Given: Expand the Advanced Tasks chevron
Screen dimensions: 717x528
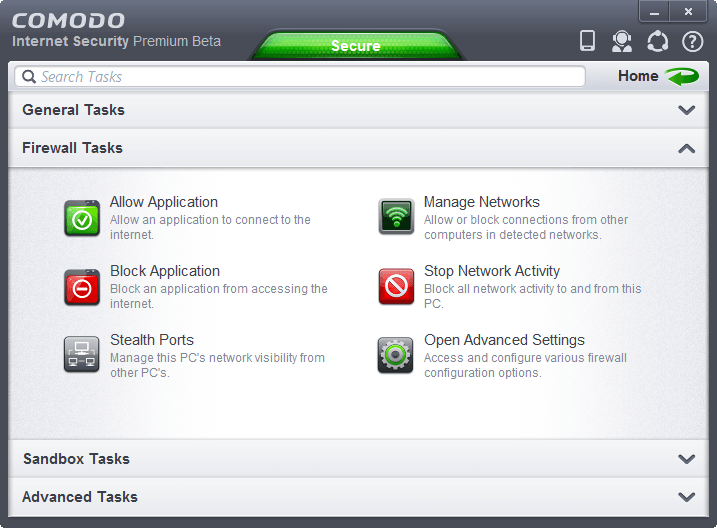Looking at the screenshot, I should (686, 497).
